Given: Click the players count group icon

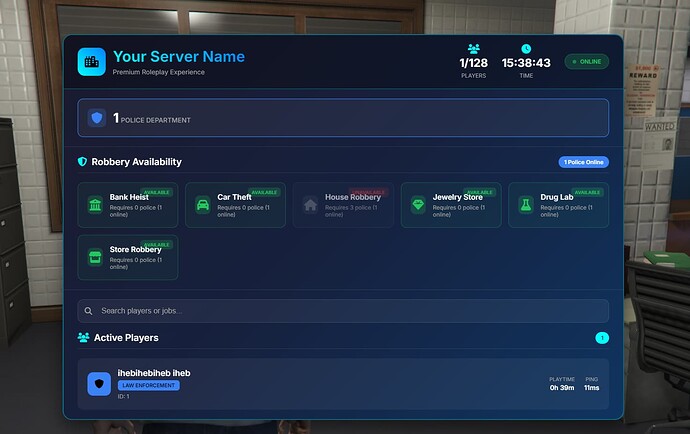Looking at the screenshot, I should (x=474, y=48).
